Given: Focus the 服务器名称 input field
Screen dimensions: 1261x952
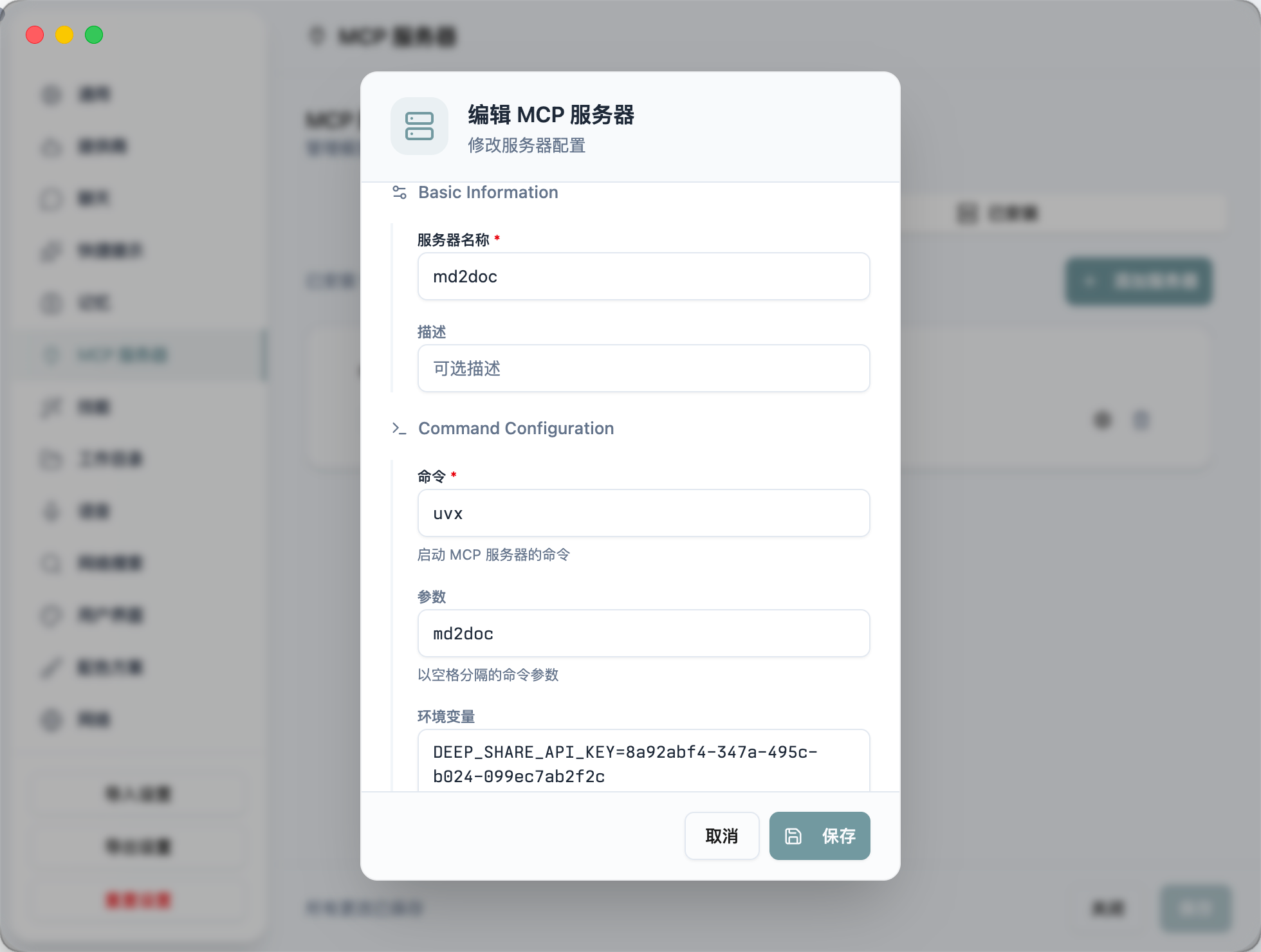Looking at the screenshot, I should tap(643, 277).
